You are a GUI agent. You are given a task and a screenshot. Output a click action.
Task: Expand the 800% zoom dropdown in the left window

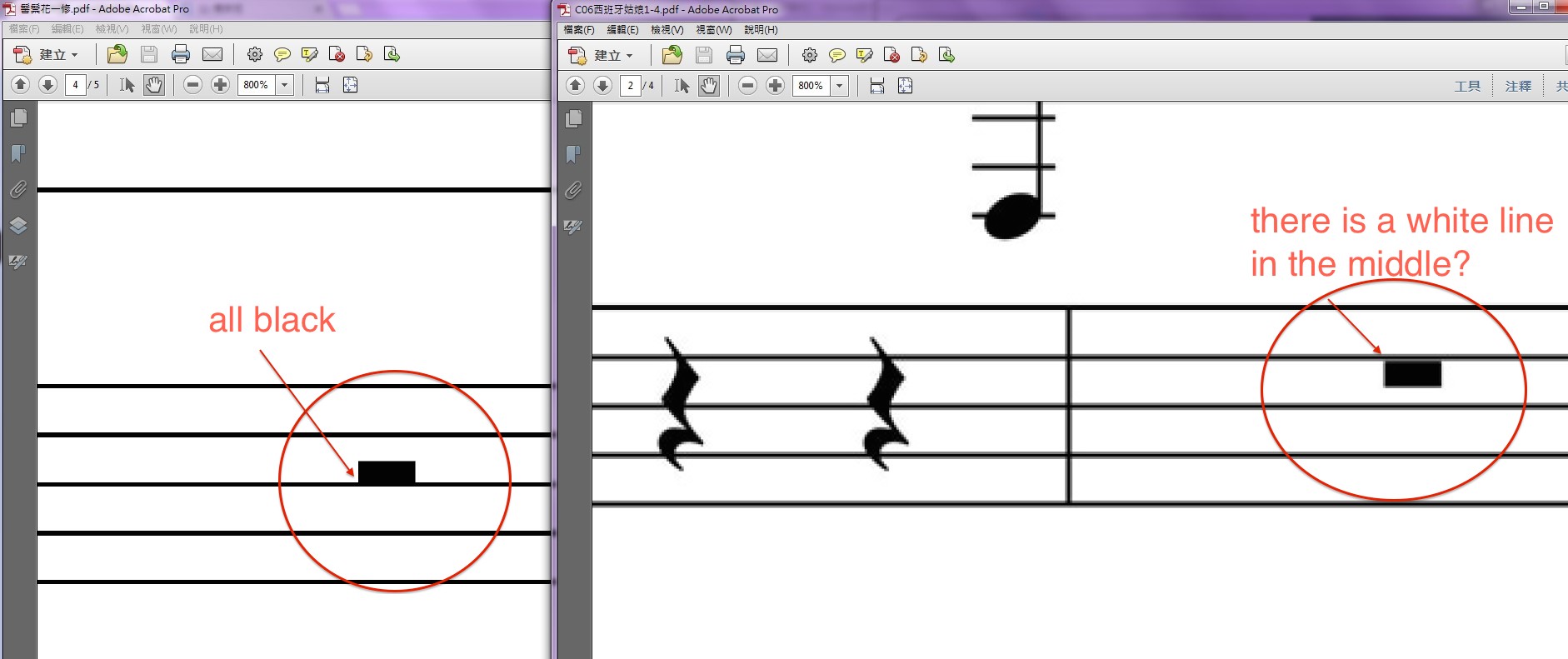click(285, 85)
